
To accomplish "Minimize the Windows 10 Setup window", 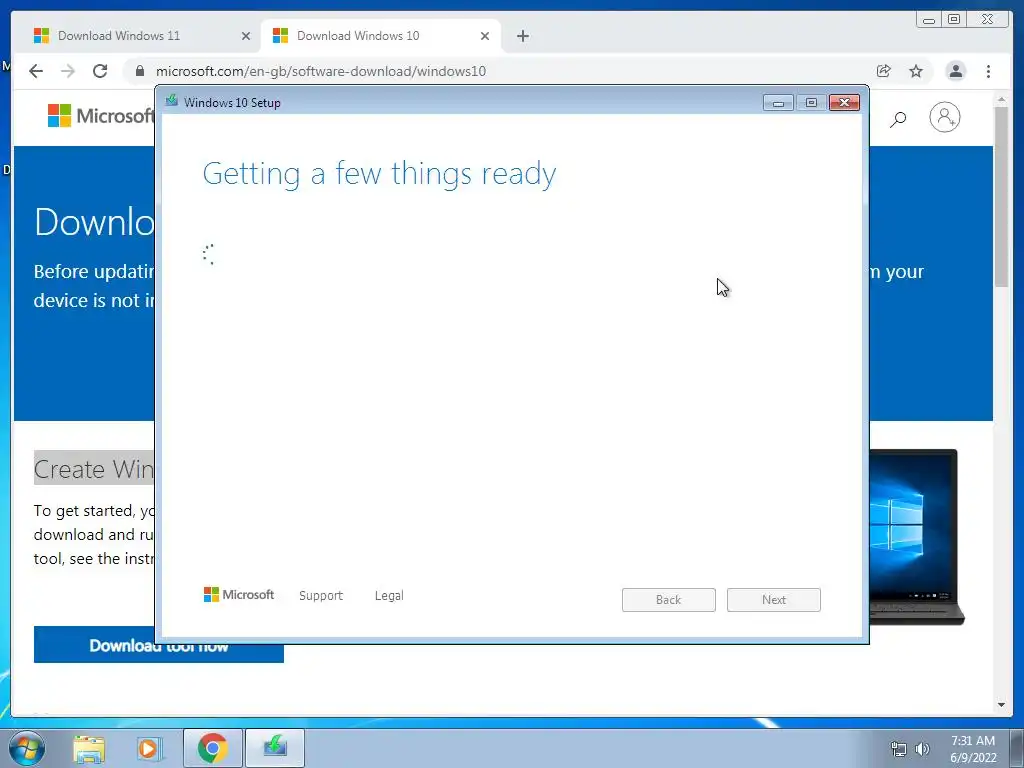I will pyautogui.click(x=778, y=103).
